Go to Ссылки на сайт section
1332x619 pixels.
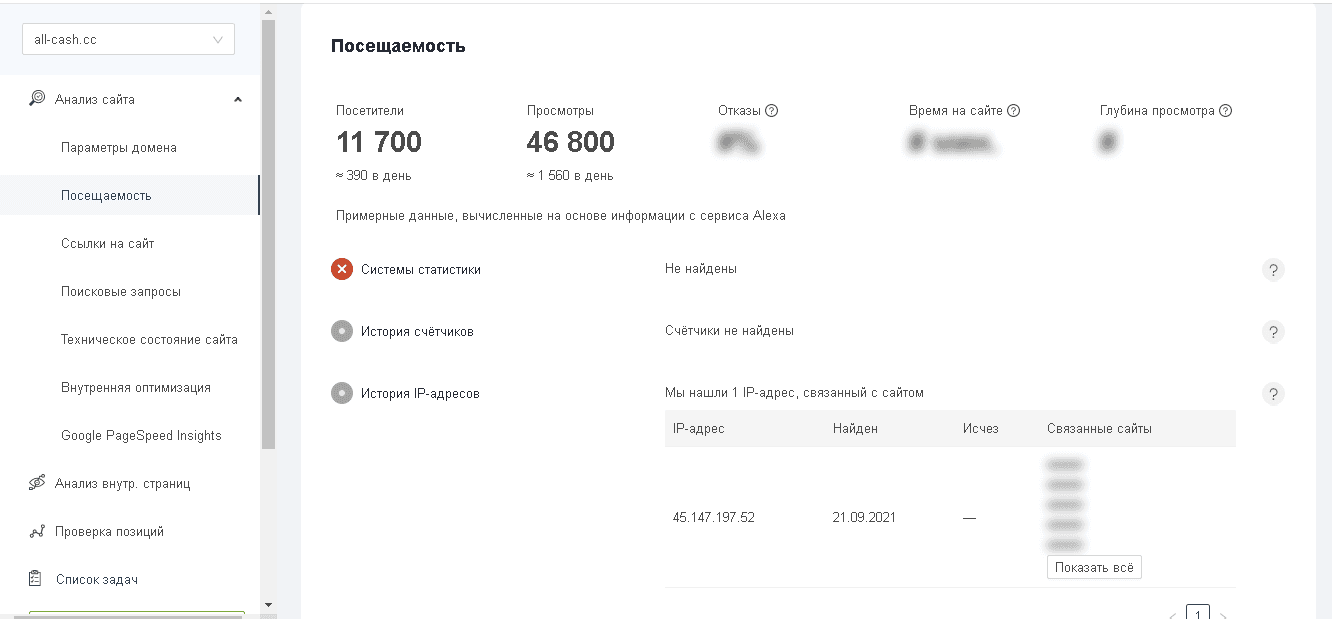coord(107,244)
